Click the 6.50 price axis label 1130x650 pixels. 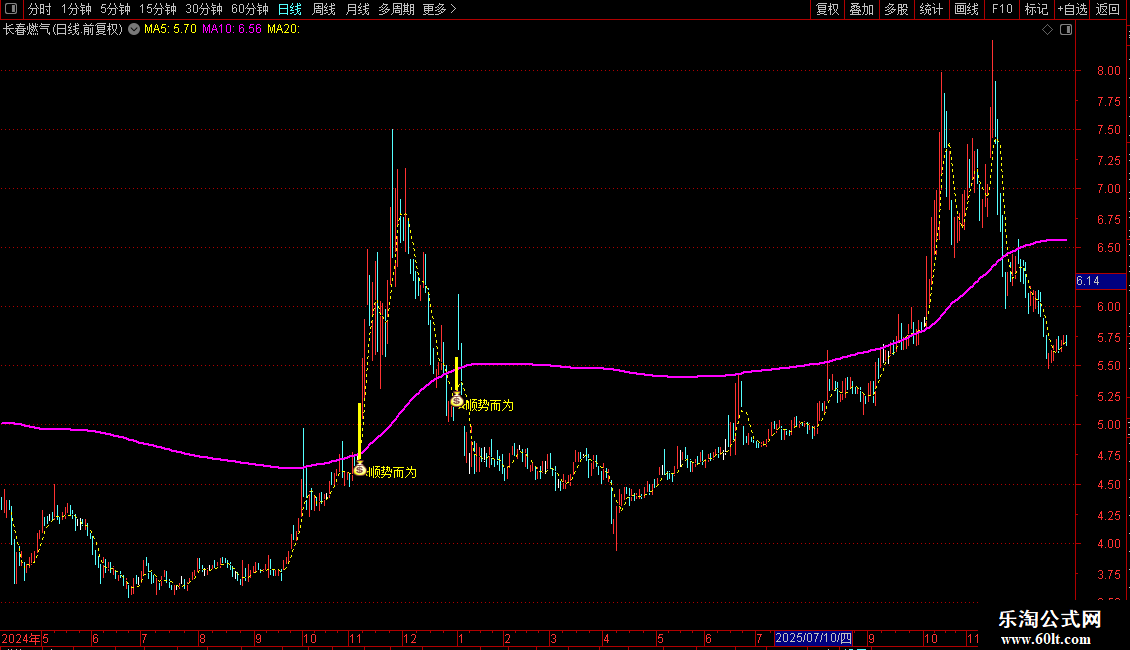click(1108, 248)
